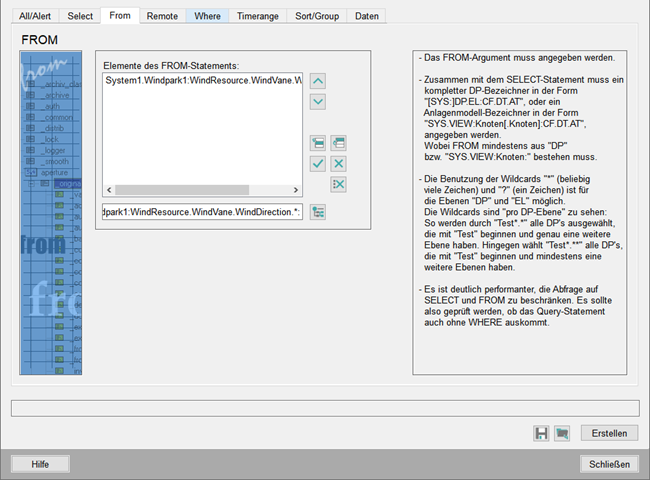Screen dimensions: 650x480
Task: Open the Timerange tab
Action: click(x=259, y=16)
